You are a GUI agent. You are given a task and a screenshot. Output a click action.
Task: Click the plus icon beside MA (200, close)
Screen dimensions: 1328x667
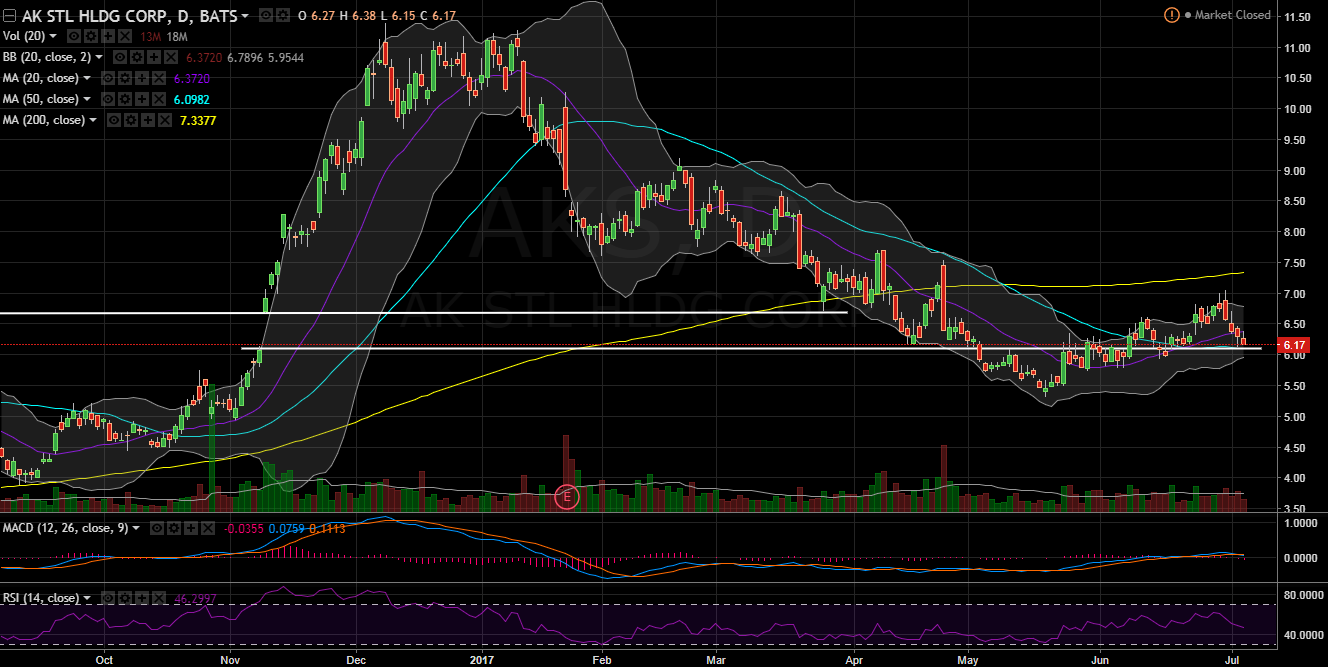146,120
